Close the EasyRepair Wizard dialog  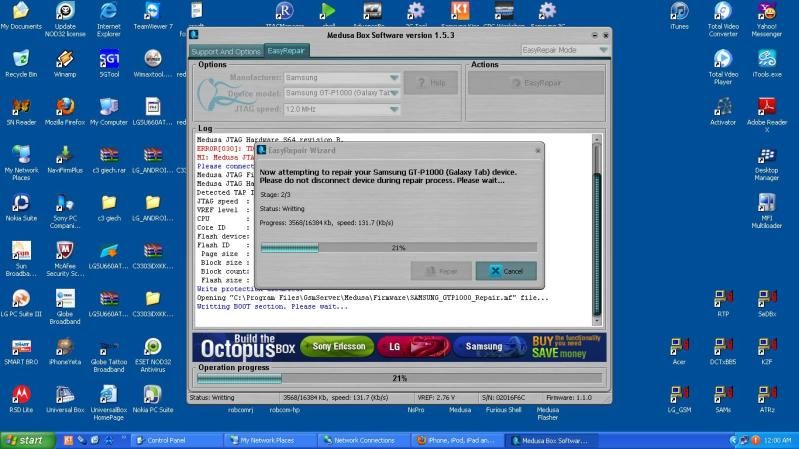[x=538, y=150]
